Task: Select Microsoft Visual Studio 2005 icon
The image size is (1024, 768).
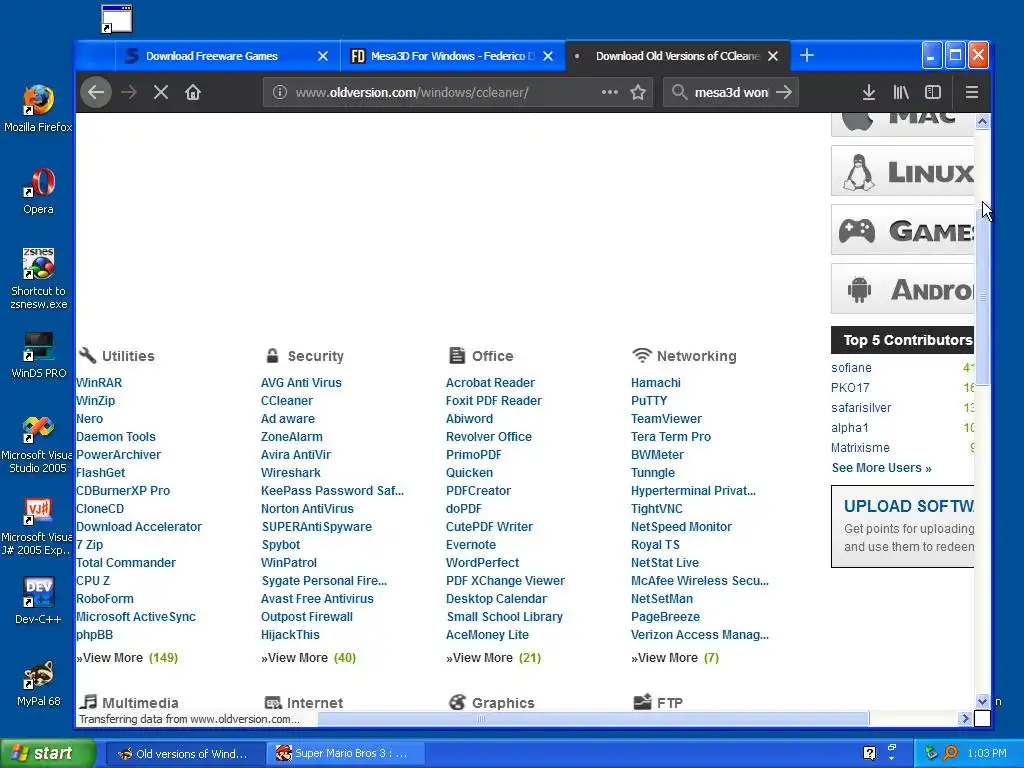Action: click(x=37, y=445)
